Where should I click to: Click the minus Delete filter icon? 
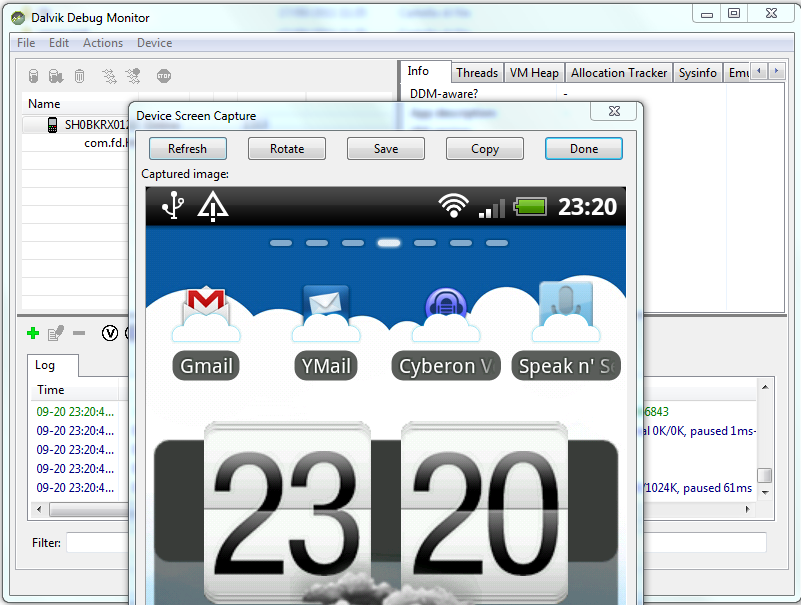click(x=79, y=333)
